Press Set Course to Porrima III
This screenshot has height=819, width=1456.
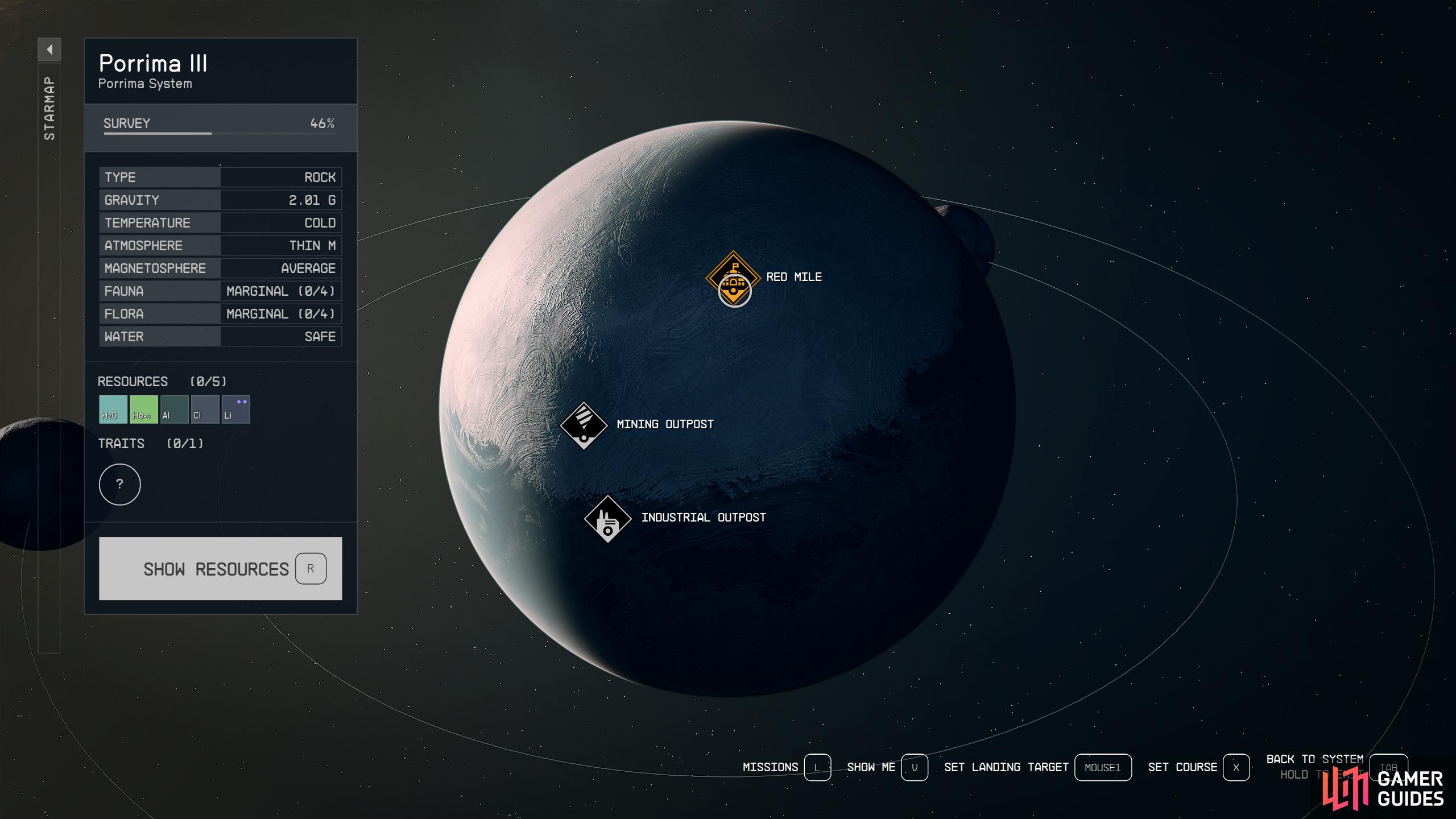1237,767
